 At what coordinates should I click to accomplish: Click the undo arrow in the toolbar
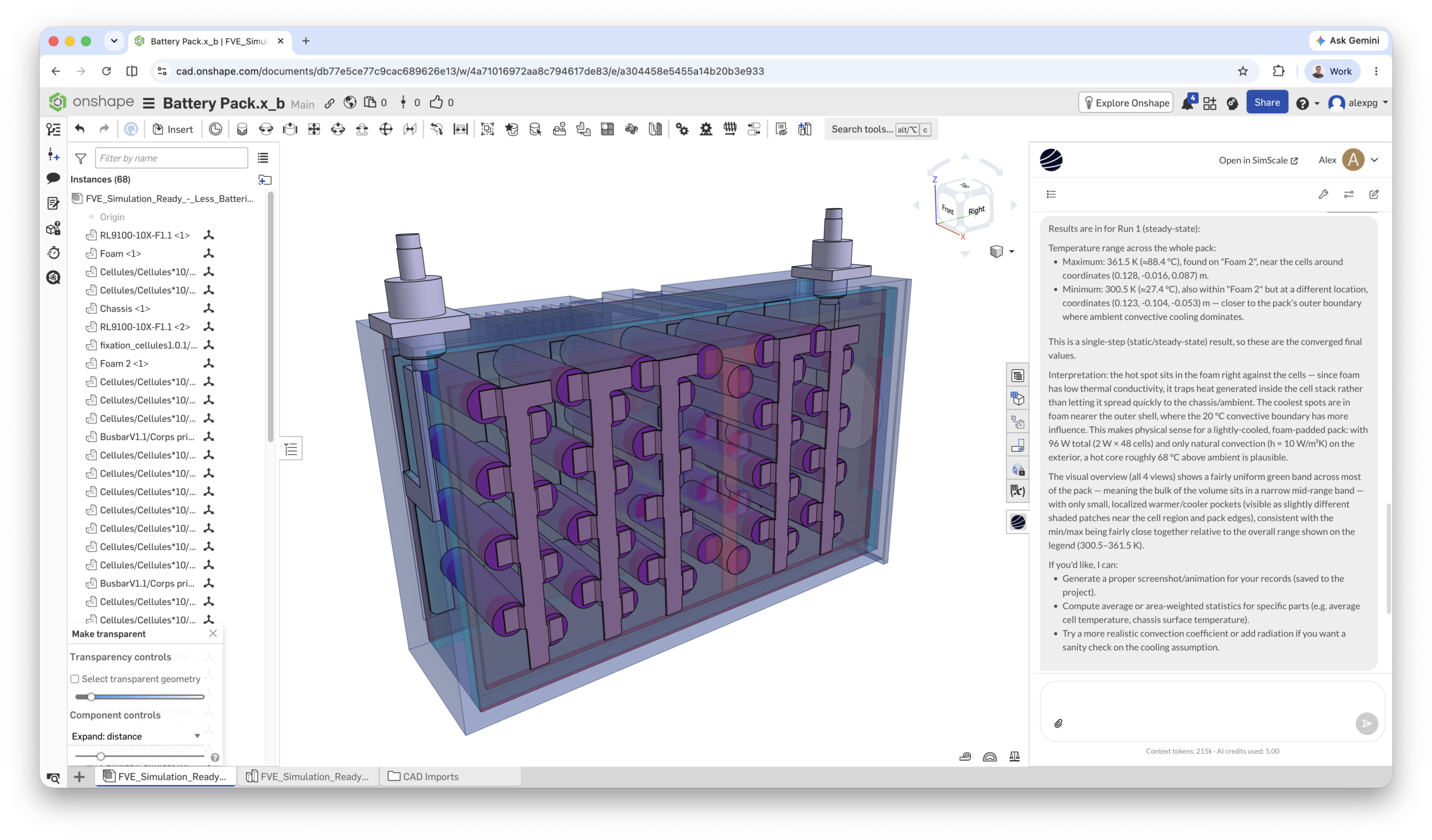[79, 129]
